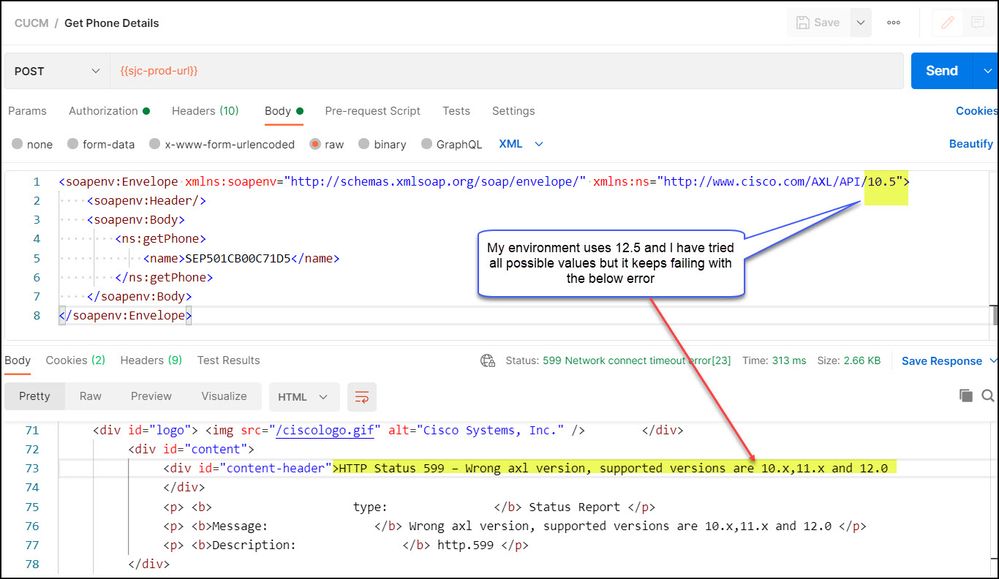Viewport: 999px width, 579px height.
Task: Click the /ciscologo.gif link in response
Action: (325, 431)
